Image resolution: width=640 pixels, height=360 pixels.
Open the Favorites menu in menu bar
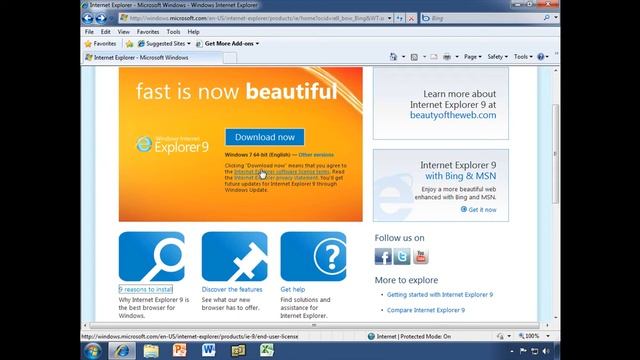pos(148,32)
